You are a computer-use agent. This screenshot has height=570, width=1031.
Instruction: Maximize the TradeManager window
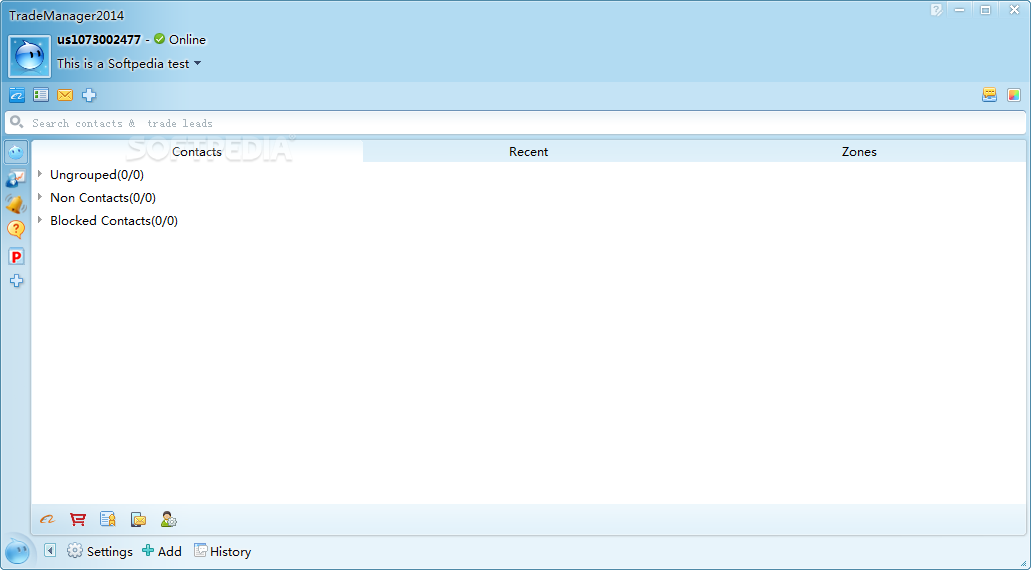986,10
